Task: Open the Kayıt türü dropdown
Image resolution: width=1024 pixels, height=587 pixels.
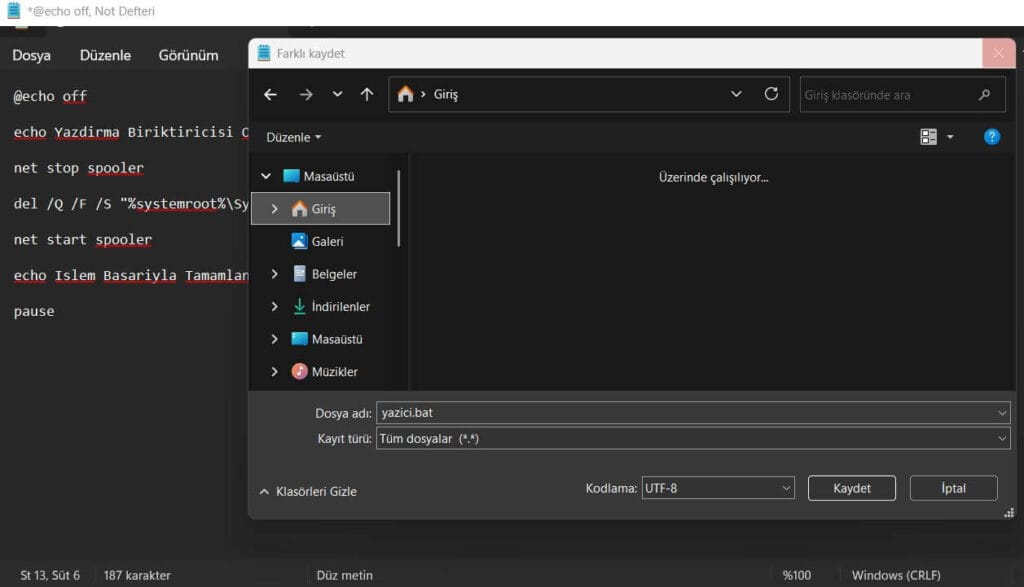Action: coord(693,438)
